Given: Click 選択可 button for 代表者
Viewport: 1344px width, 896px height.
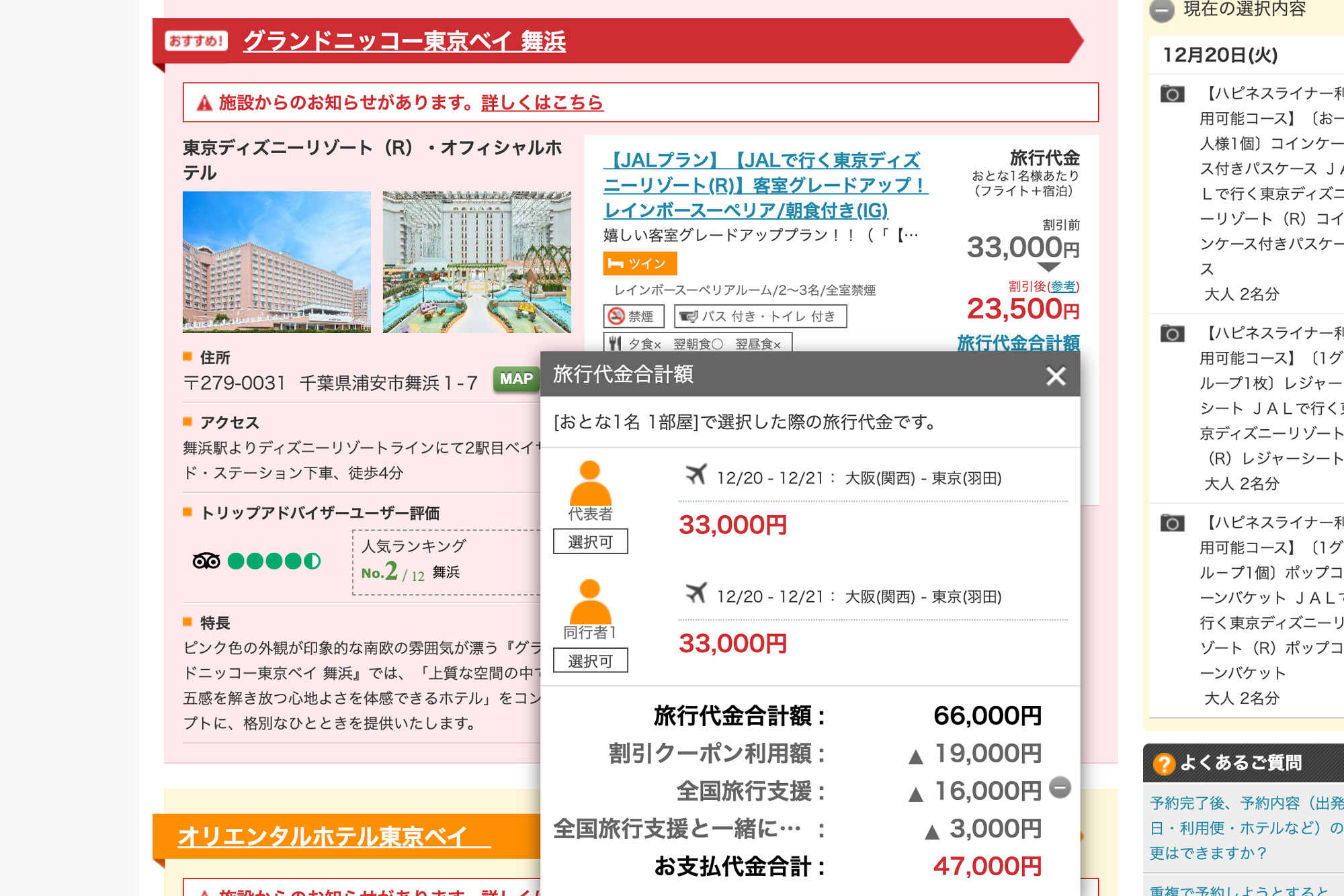Looking at the screenshot, I should pyautogui.click(x=590, y=541).
